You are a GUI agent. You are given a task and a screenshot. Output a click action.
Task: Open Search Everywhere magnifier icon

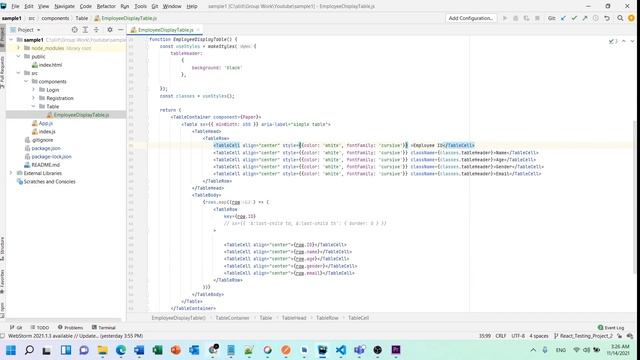click(x=620, y=18)
